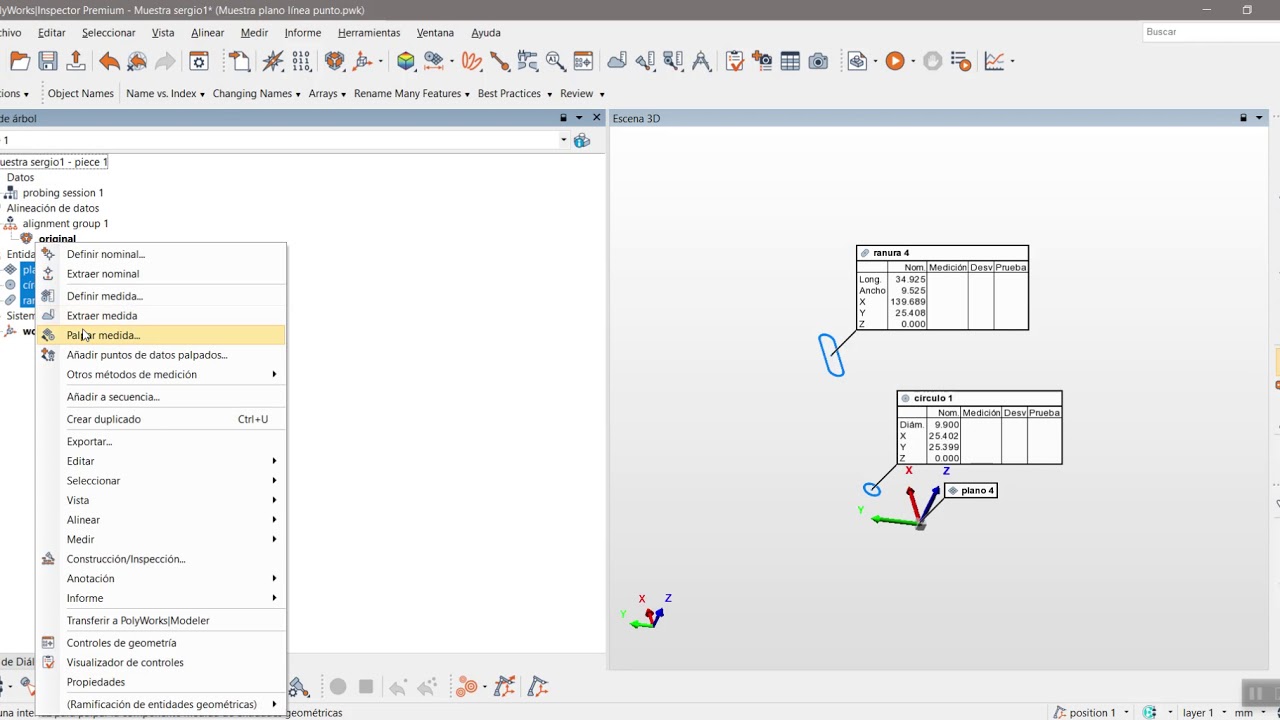
Task: Open the Vista menu in the menu bar
Action: 163,33
